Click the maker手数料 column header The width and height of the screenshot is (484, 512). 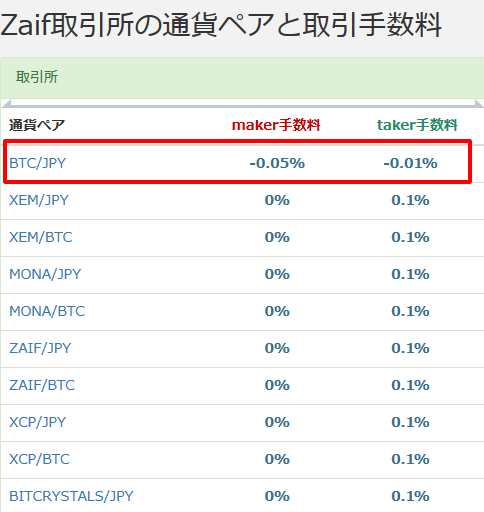[x=276, y=125]
